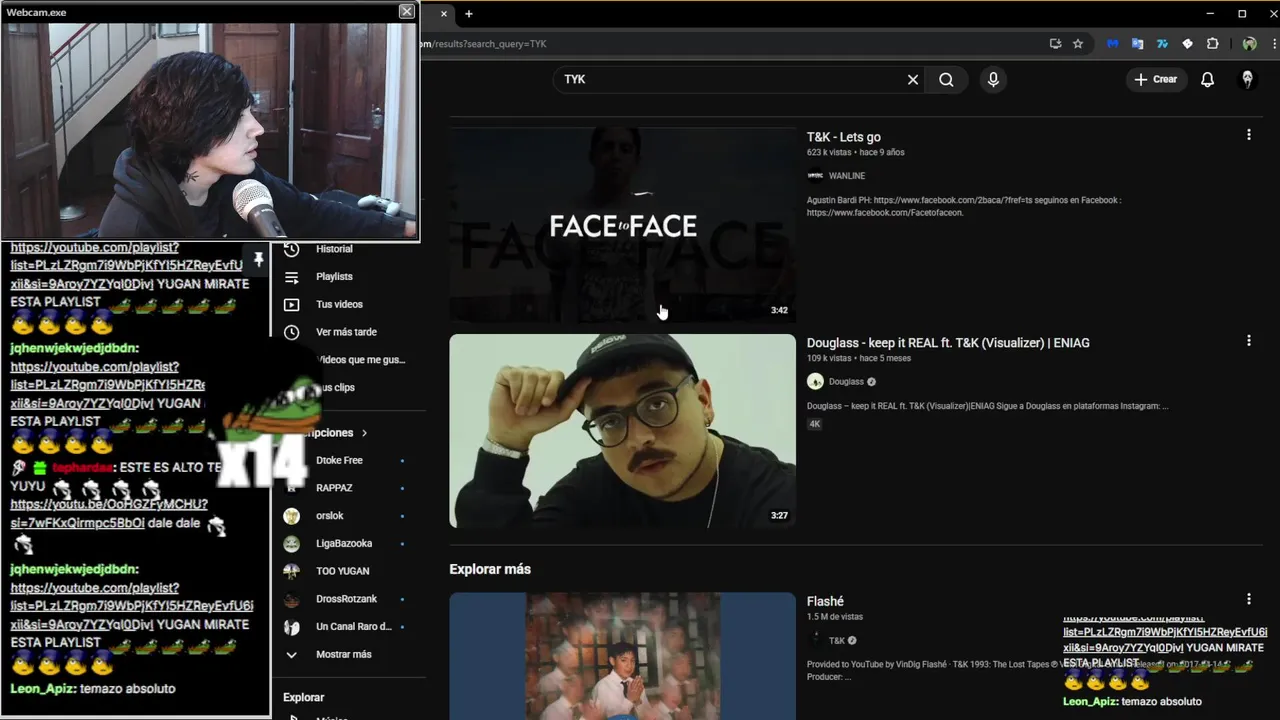This screenshot has width=1280, height=720.
Task: Close the current browser tab
Action: point(444,14)
